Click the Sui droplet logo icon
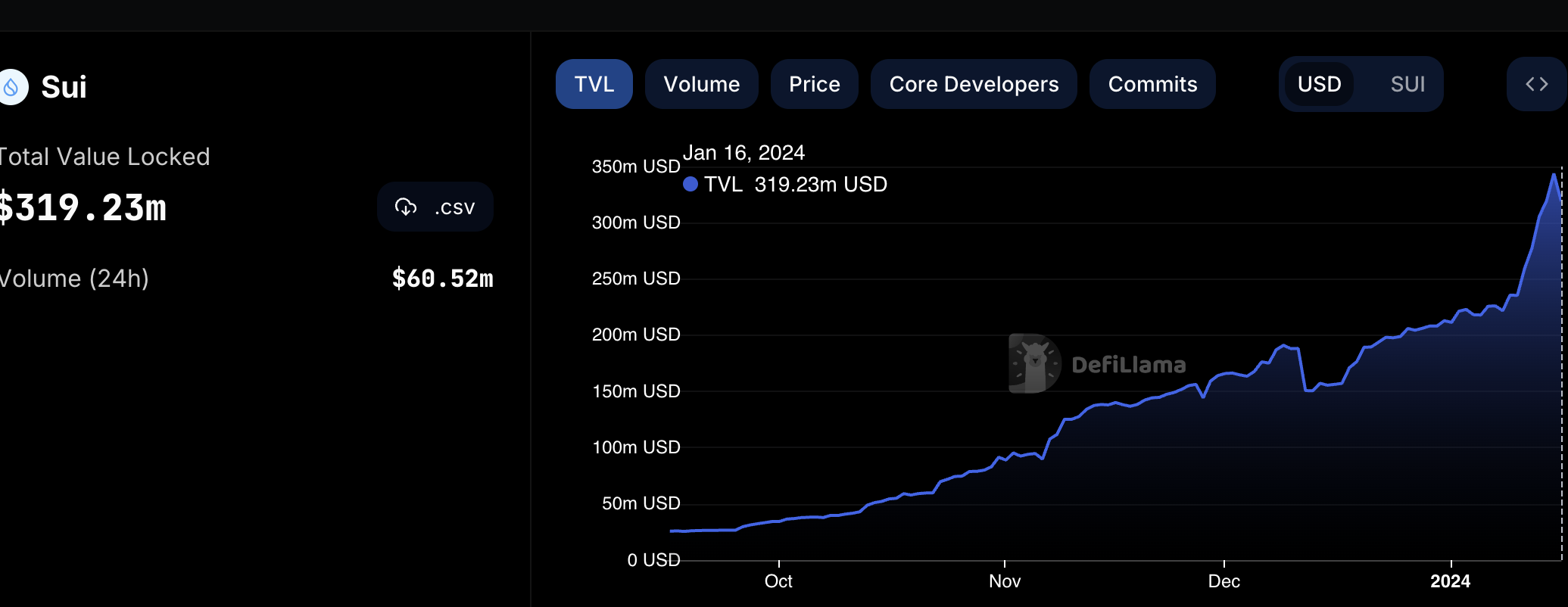This screenshot has width=1568, height=607. [11, 87]
